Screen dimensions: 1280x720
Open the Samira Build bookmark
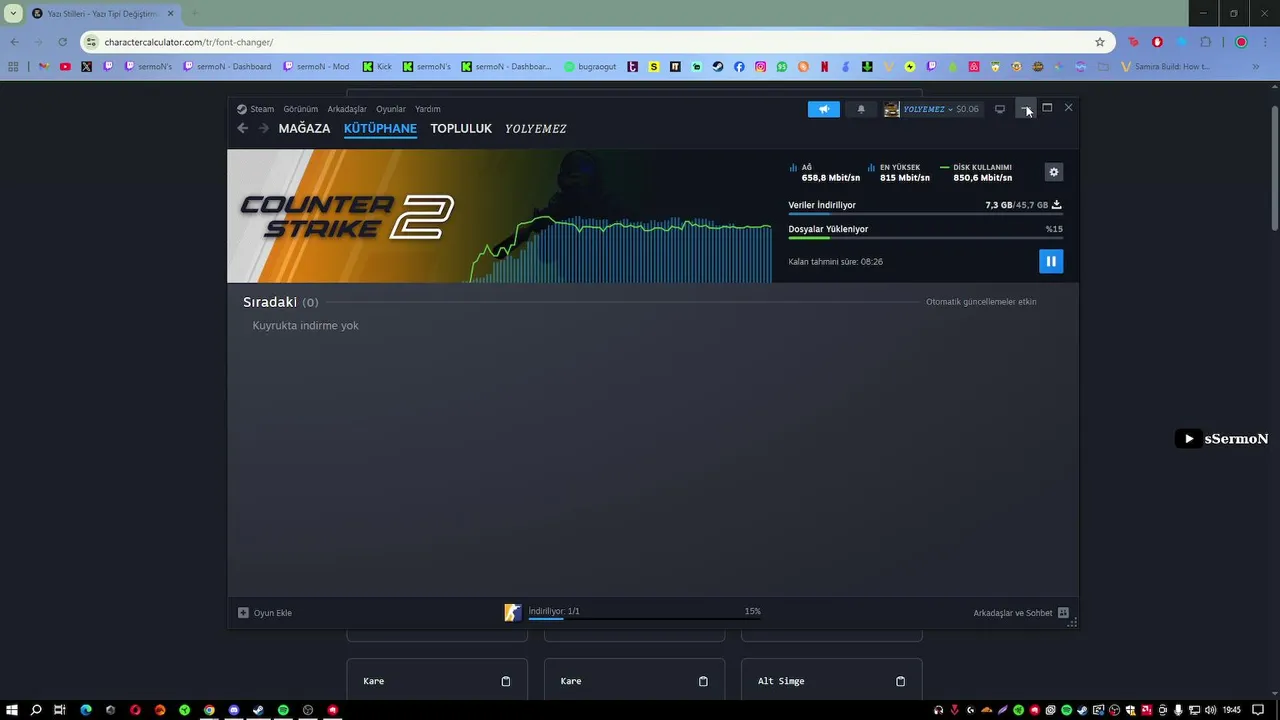click(1166, 67)
